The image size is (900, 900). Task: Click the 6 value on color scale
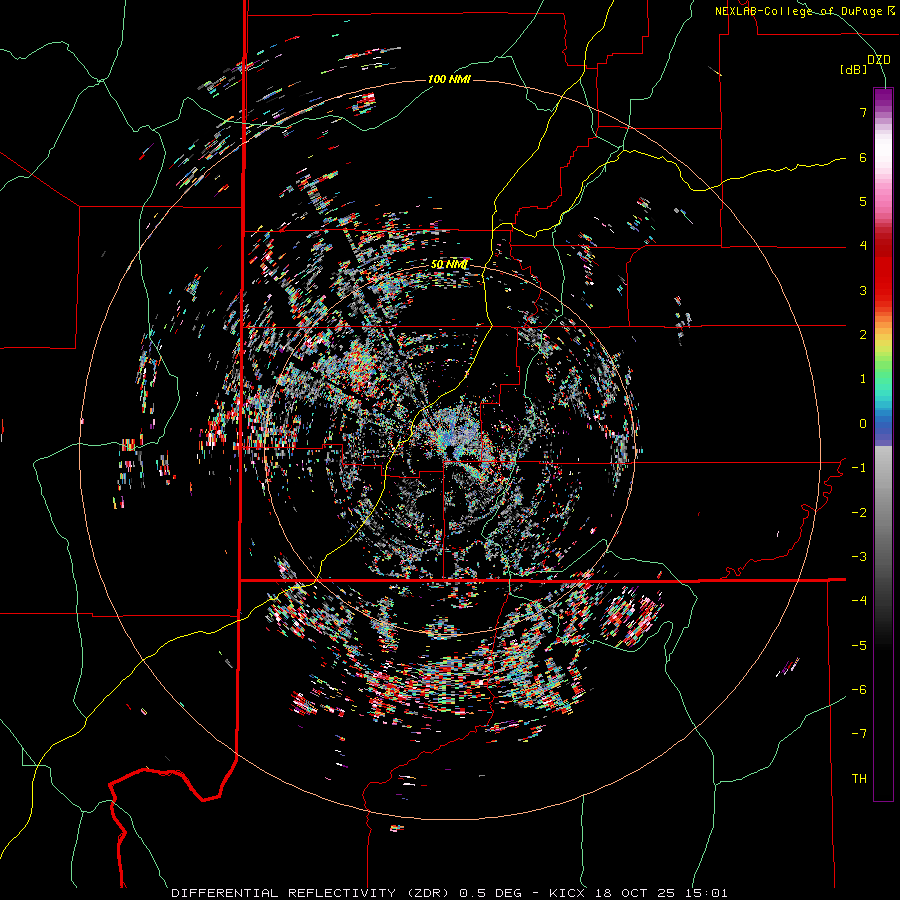[x=863, y=157]
